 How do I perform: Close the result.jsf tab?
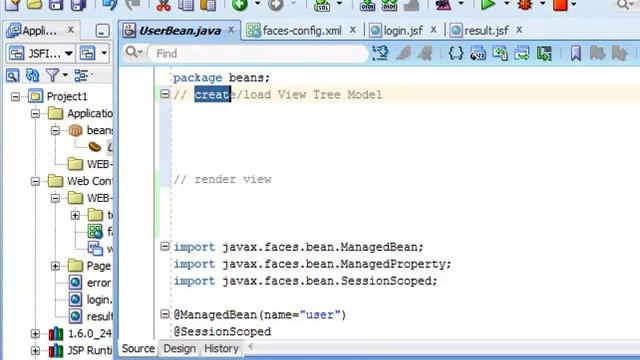pos(519,30)
